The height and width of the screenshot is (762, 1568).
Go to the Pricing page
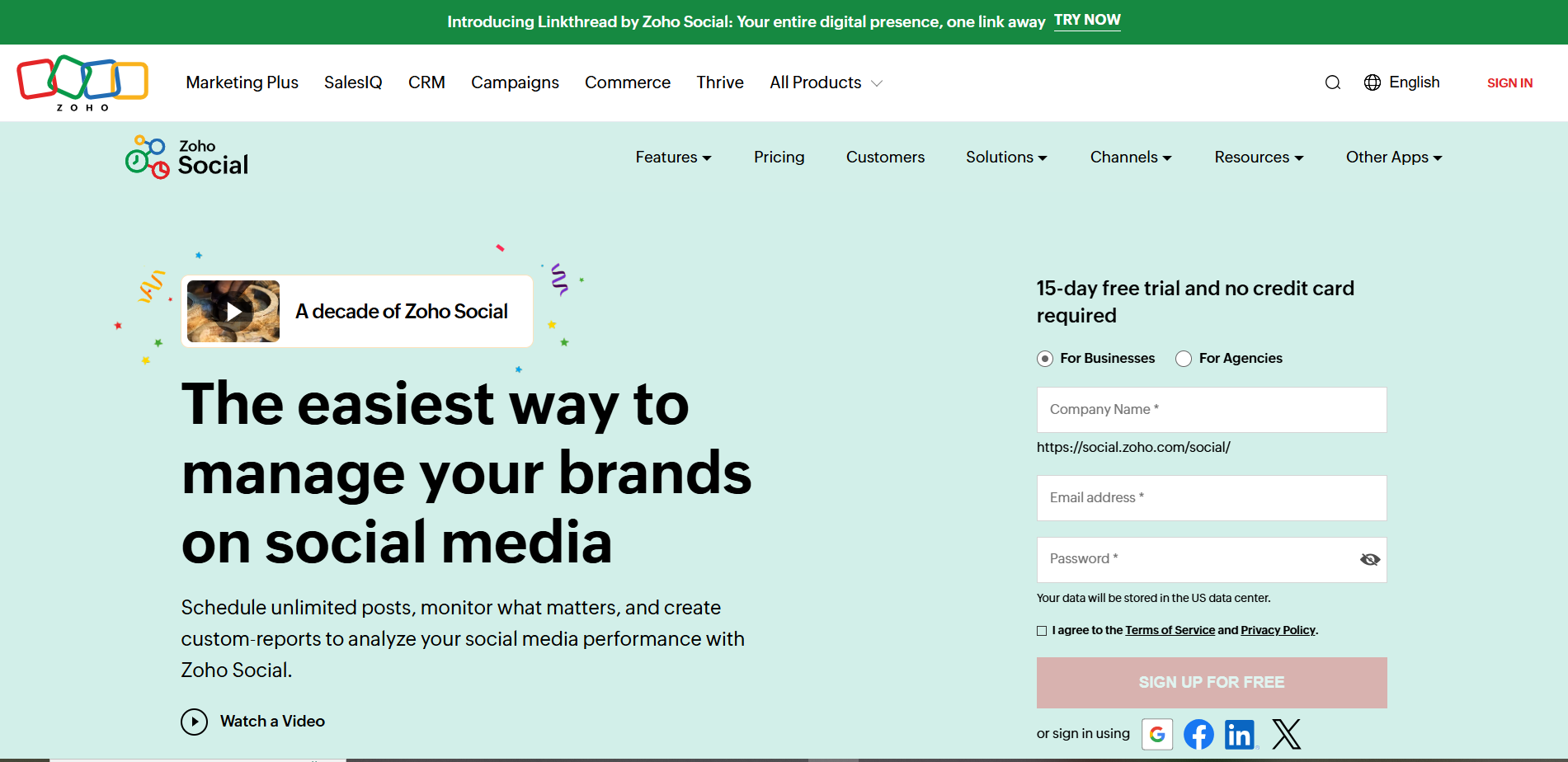779,157
